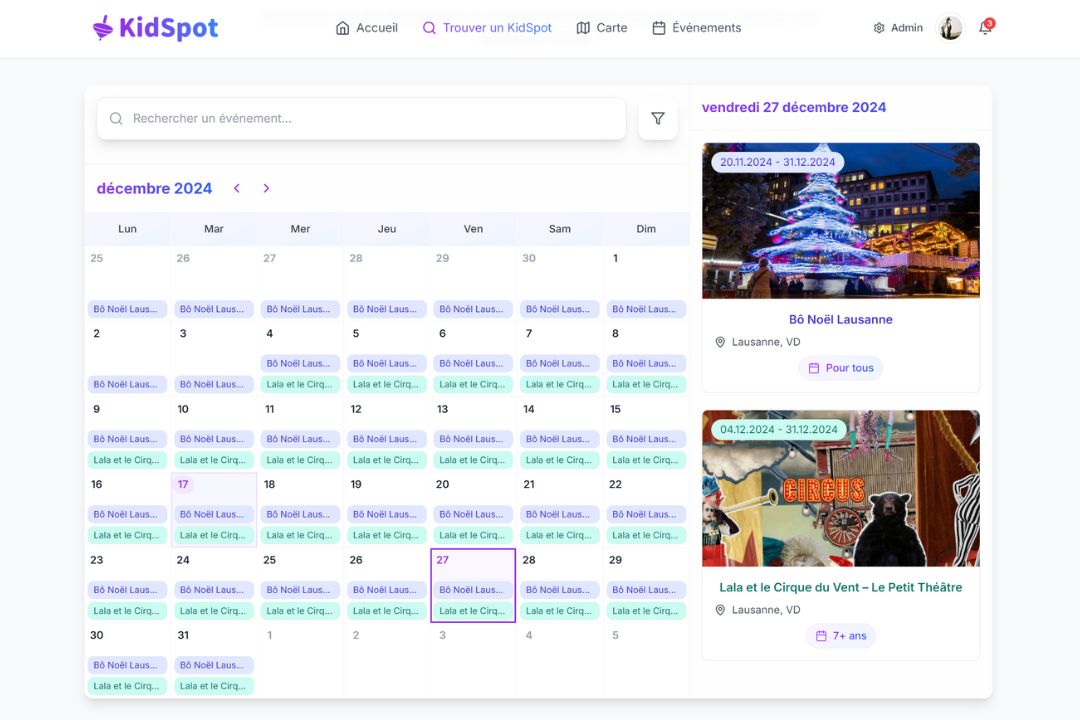The width and height of the screenshot is (1080, 720).
Task: Click the search magnifier icon in event field
Action: (x=116, y=118)
